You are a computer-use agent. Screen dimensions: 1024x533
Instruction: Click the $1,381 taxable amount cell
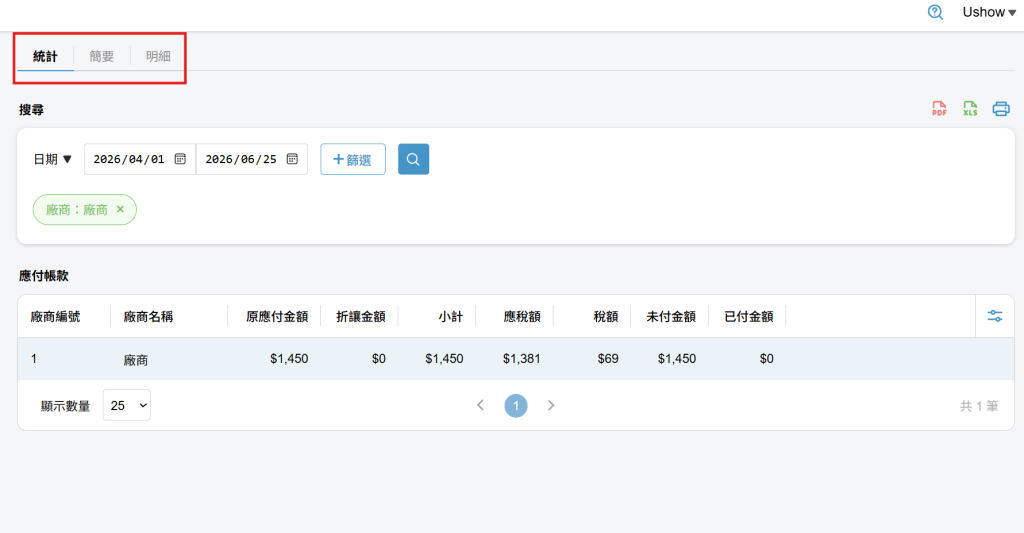(521, 359)
